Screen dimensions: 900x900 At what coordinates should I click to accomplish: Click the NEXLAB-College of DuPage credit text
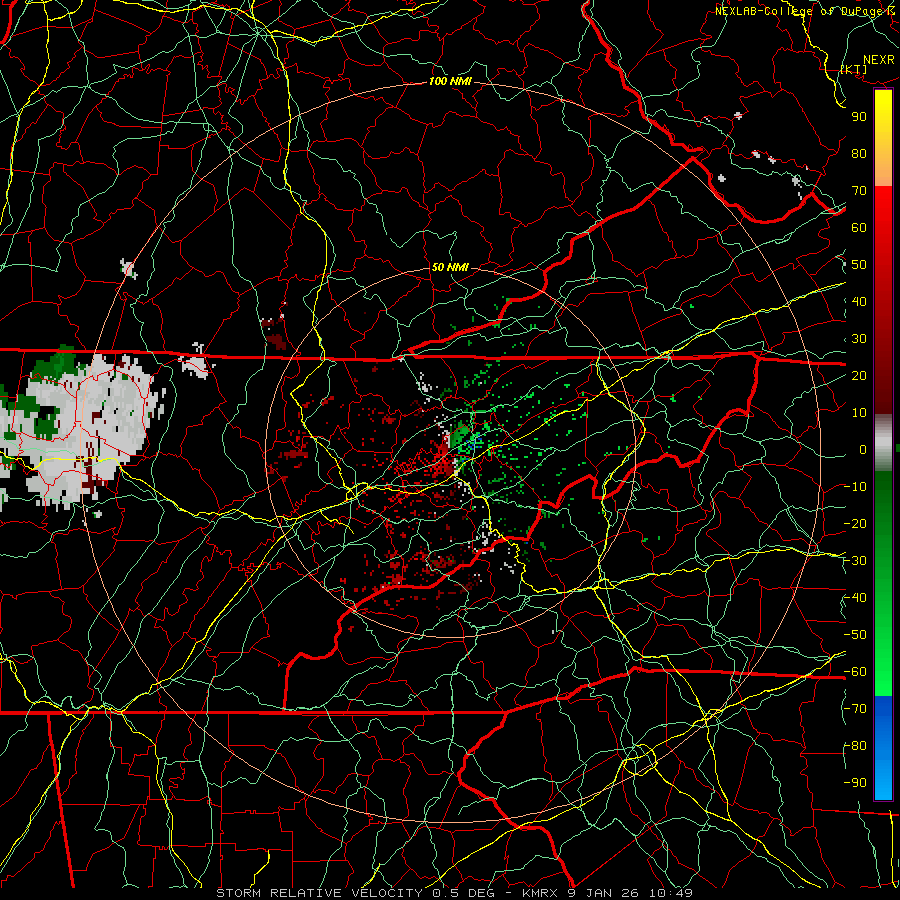(805, 11)
